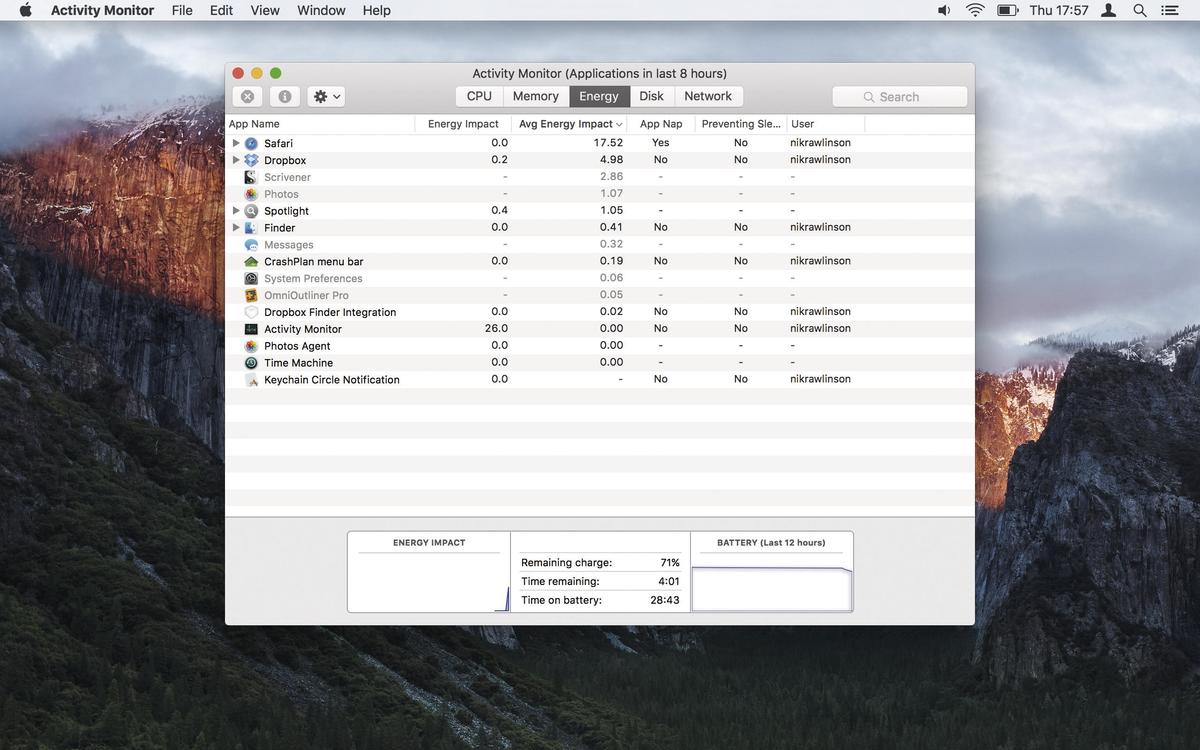Click the user account icon in menu bar

click(x=1109, y=10)
